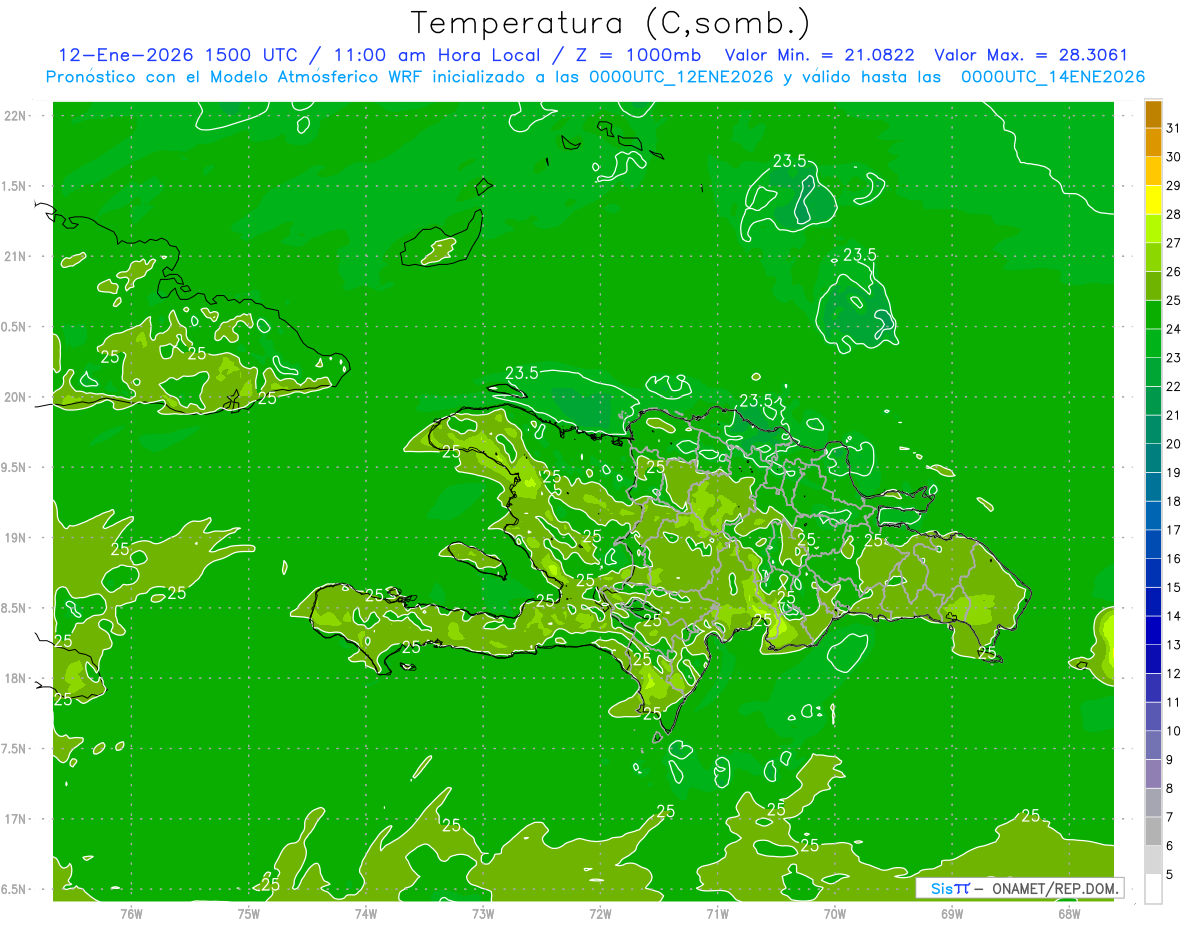Click the "21N" latitude label
Screen dimensions: 1200x927
click(x=17, y=256)
